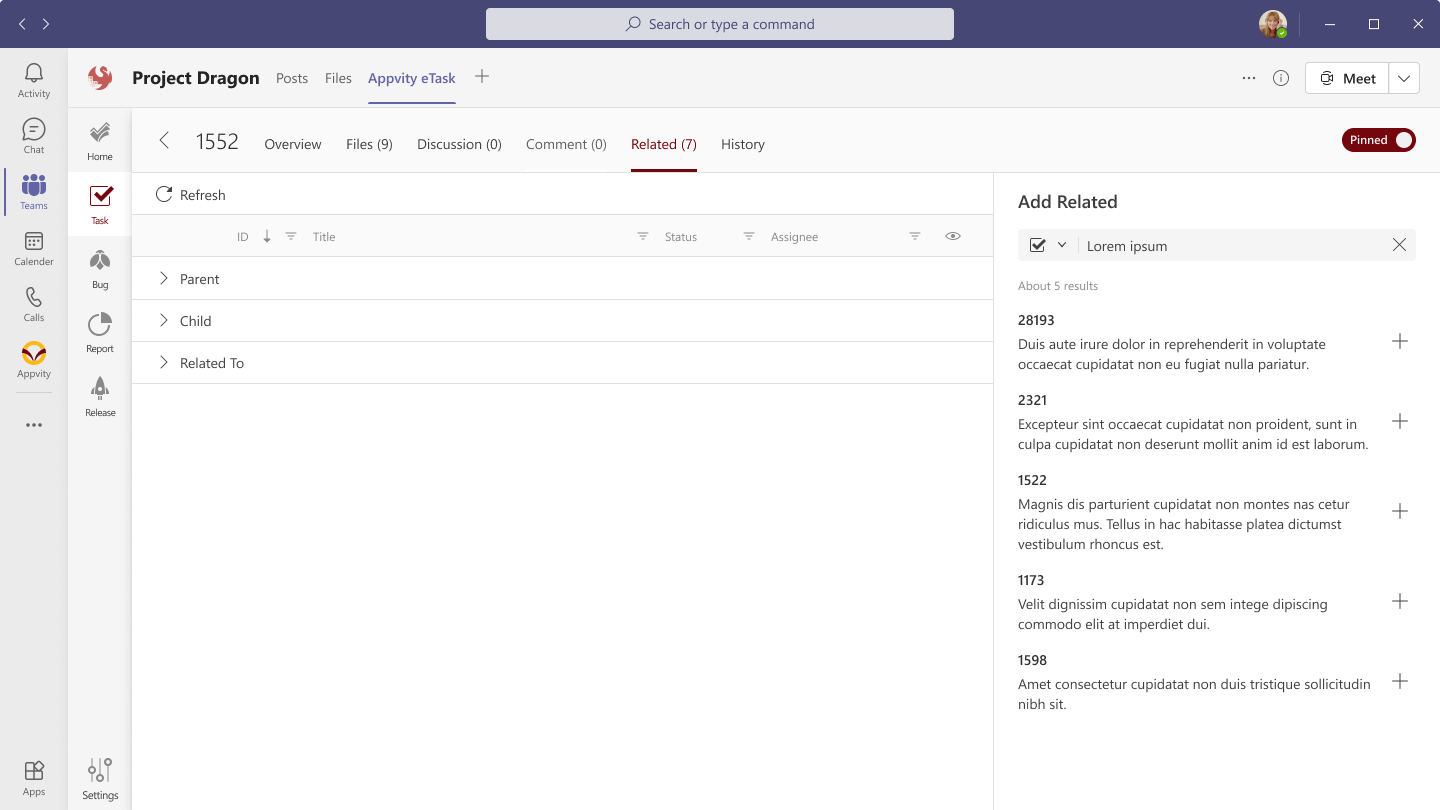Switch to the History tab
Screen dimensions: 1440x810
(x=742, y=144)
